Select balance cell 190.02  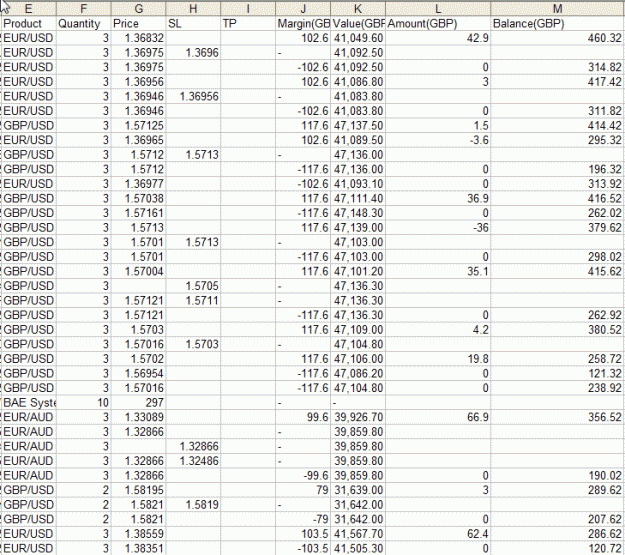[x=558, y=476]
